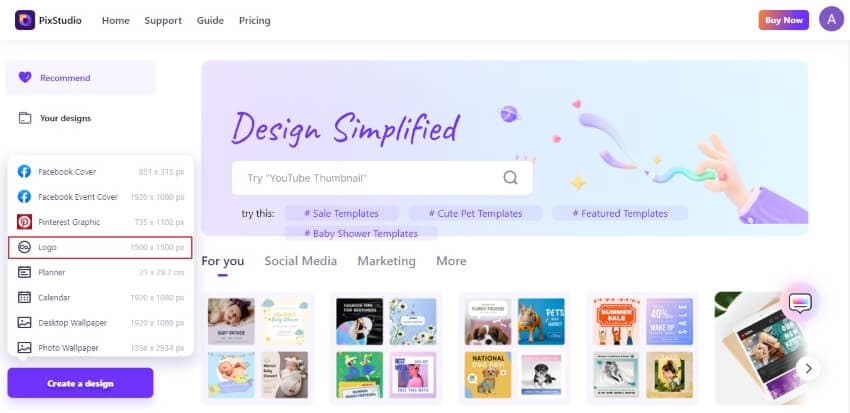The height and width of the screenshot is (413, 850).
Task: Switch to the Marketing tab
Action: click(x=386, y=261)
